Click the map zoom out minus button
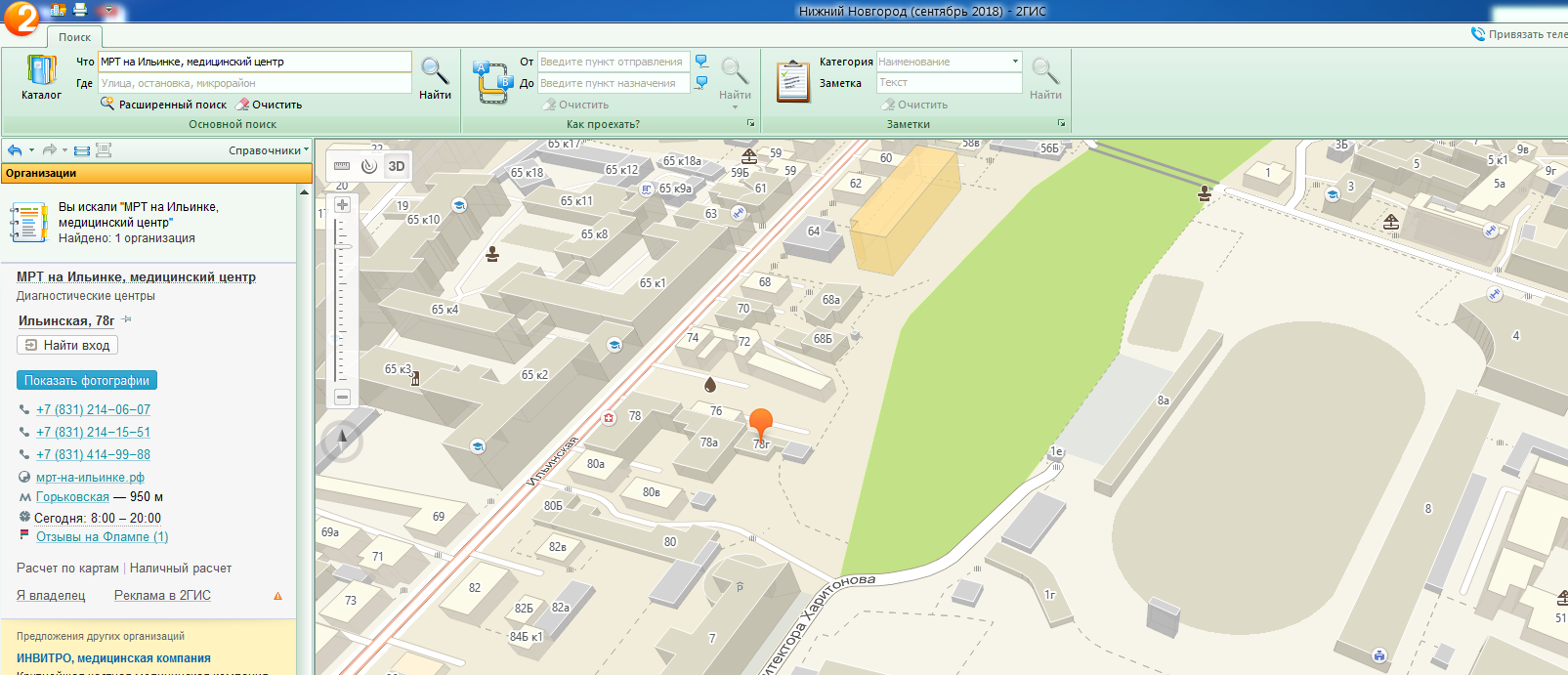The width and height of the screenshot is (1568, 675). 342,397
